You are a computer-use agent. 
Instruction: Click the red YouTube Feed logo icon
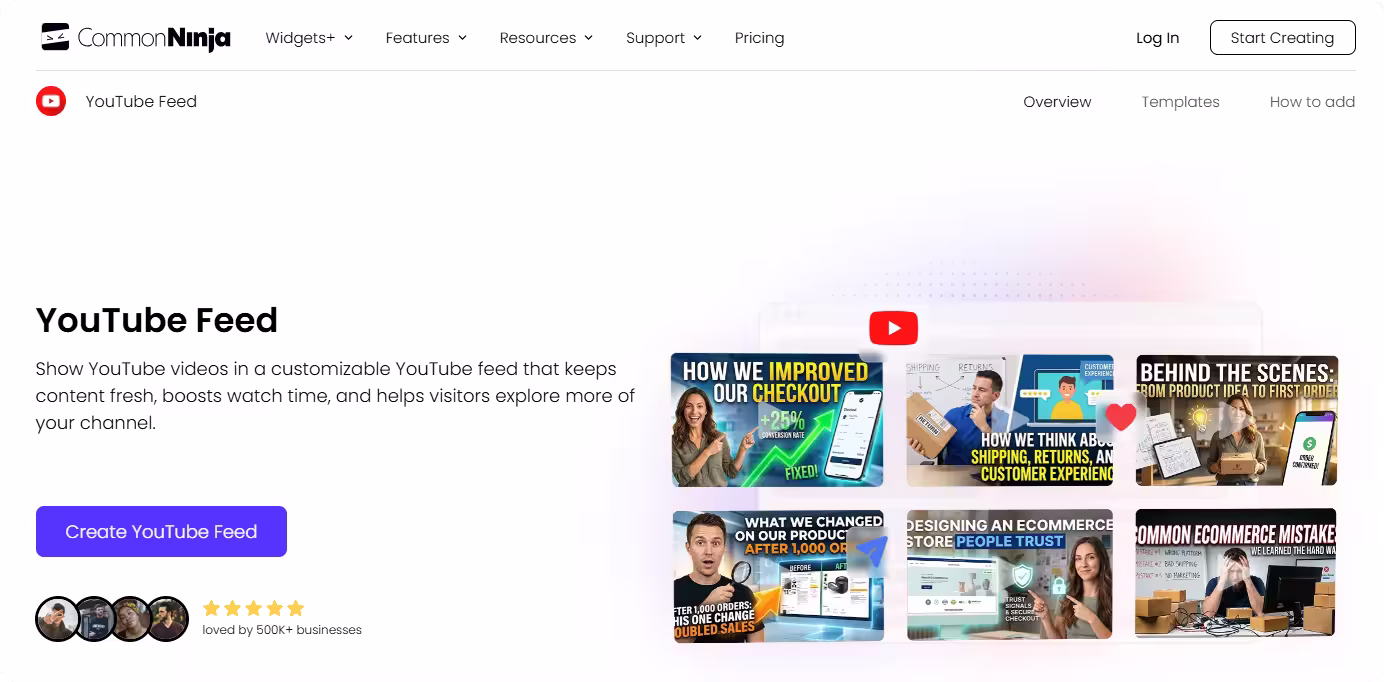[50, 101]
